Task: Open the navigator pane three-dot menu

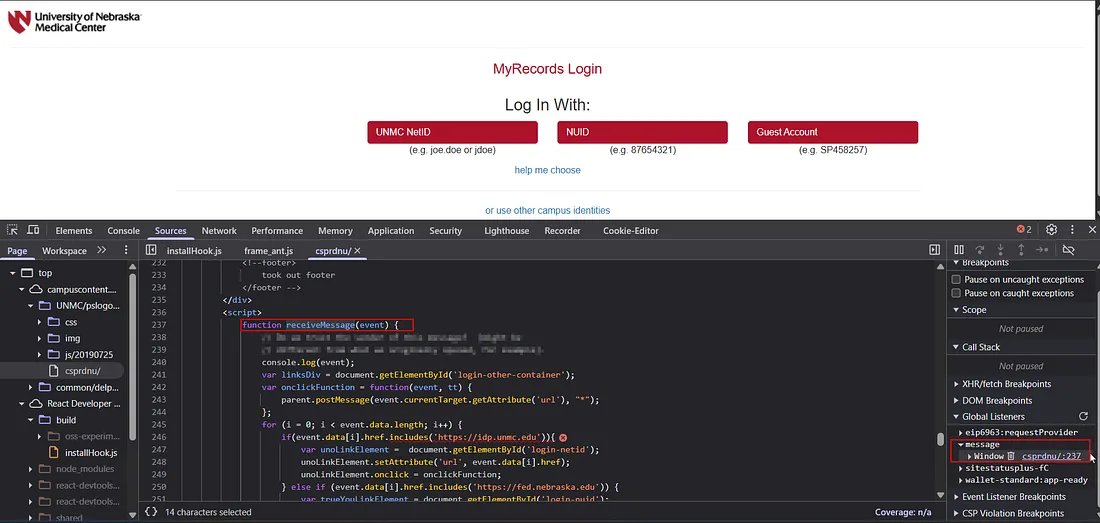Action: (x=126, y=250)
